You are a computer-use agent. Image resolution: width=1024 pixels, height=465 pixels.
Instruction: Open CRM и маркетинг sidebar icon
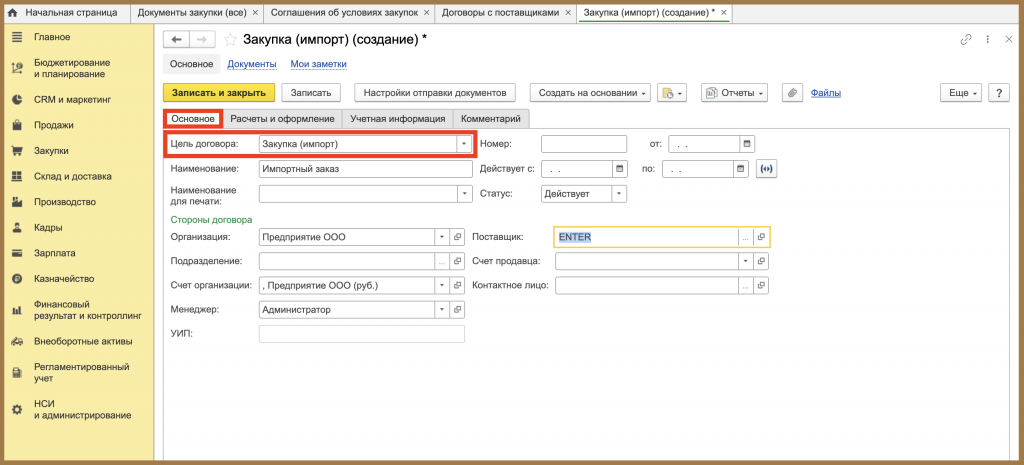(18, 100)
